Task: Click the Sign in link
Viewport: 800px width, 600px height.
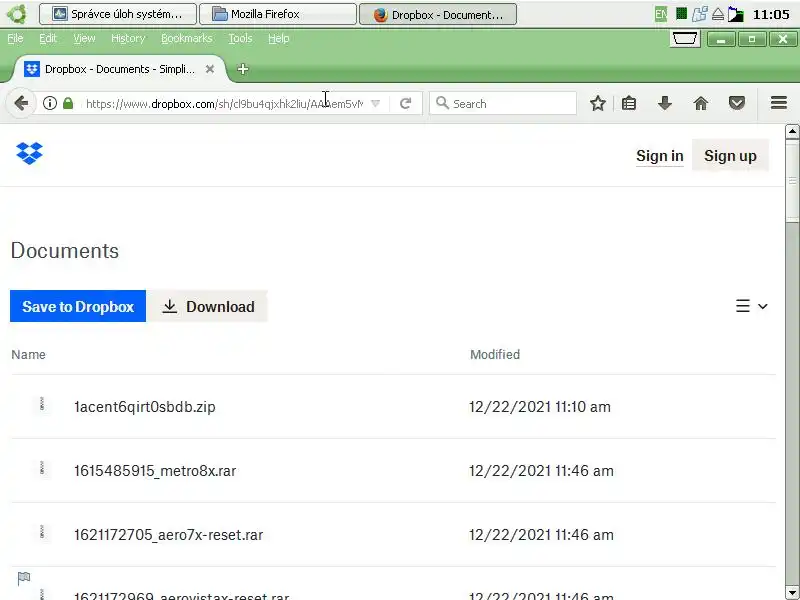Action: pos(660,156)
